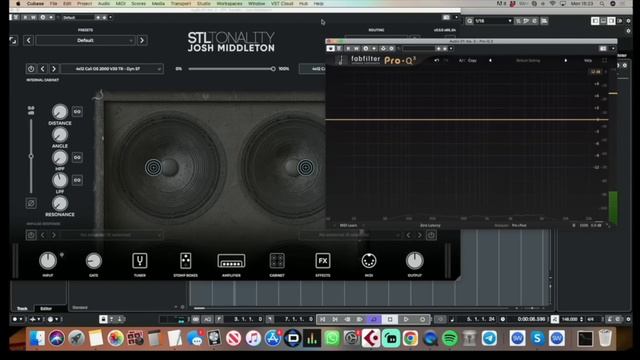Click transport Stop button
Screen dimensions: 640x360
[x=390, y=319]
